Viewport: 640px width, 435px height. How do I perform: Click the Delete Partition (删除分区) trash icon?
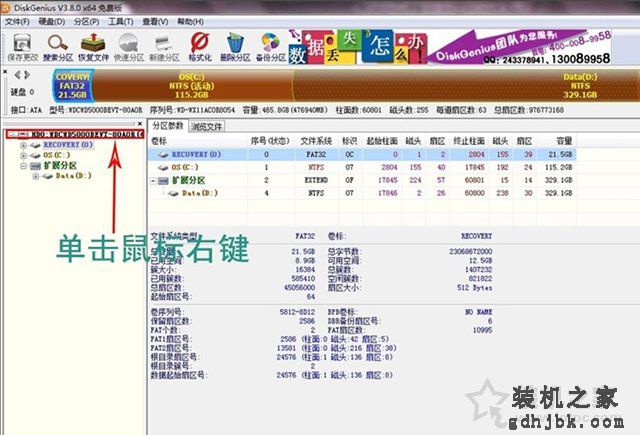(x=235, y=47)
